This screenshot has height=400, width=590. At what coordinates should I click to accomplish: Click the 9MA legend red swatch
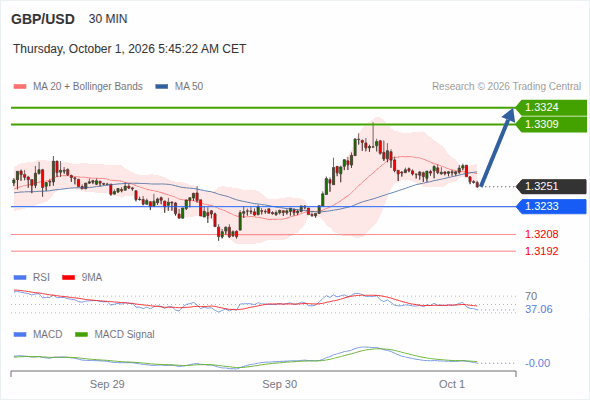click(68, 278)
